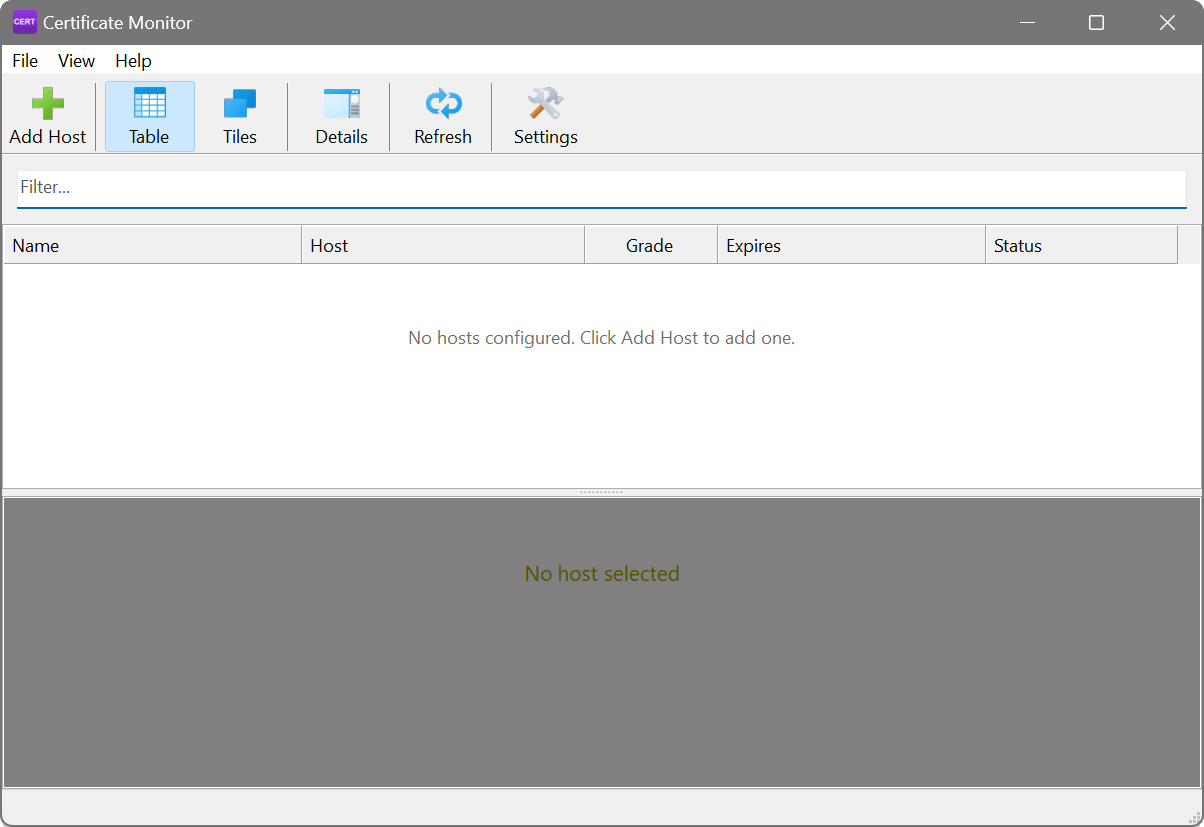The image size is (1204, 827).
Task: Open the Details view from the toolbar
Action: tap(341, 113)
